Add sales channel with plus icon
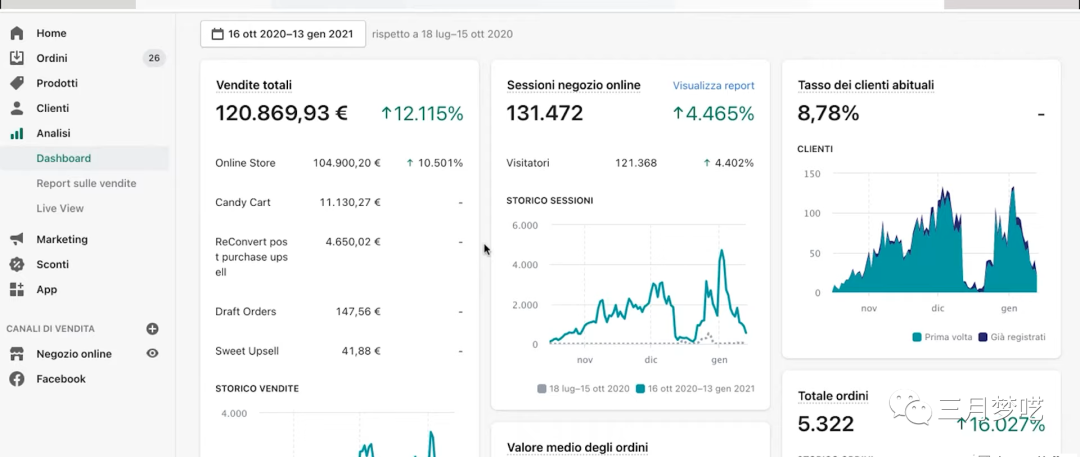 153,328
